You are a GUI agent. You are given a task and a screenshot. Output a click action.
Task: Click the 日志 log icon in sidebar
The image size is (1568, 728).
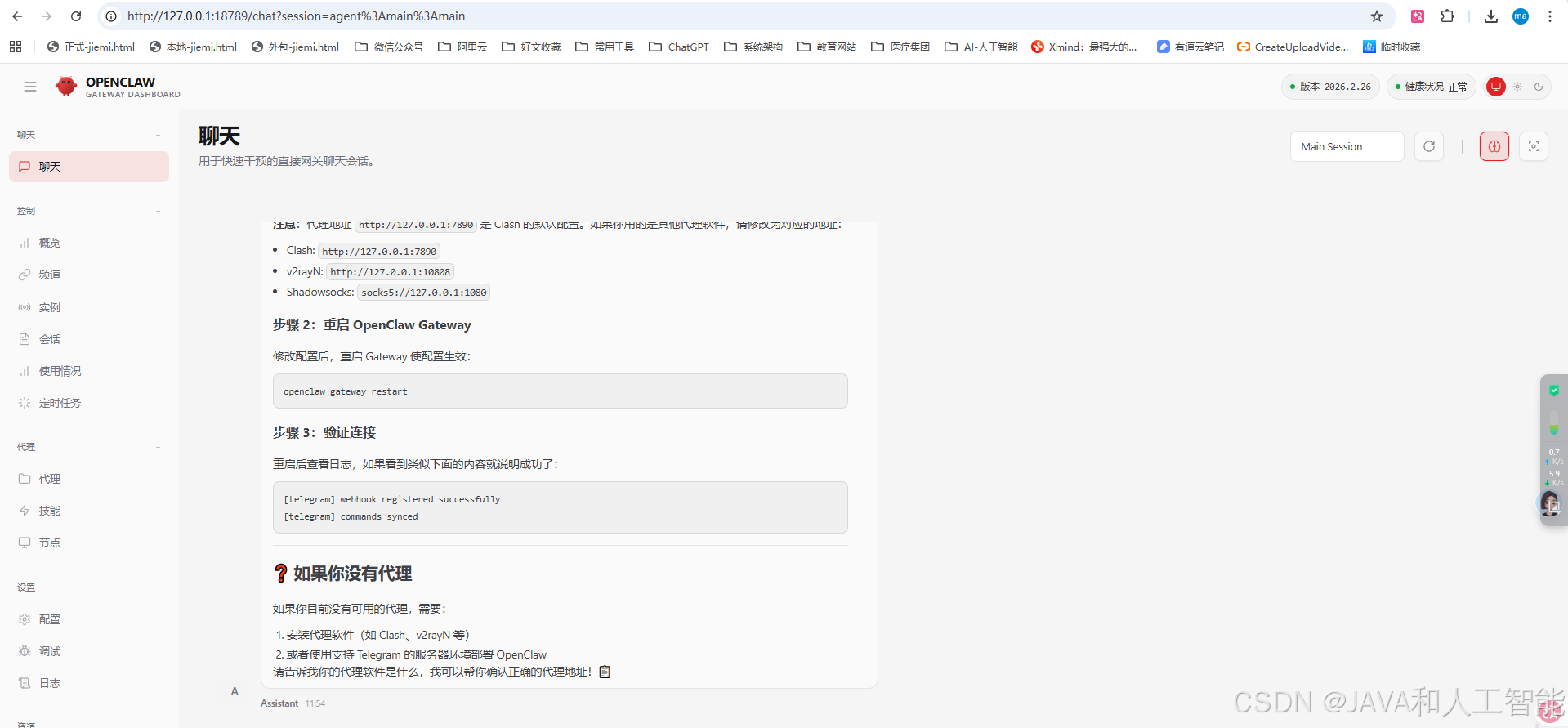pos(25,683)
